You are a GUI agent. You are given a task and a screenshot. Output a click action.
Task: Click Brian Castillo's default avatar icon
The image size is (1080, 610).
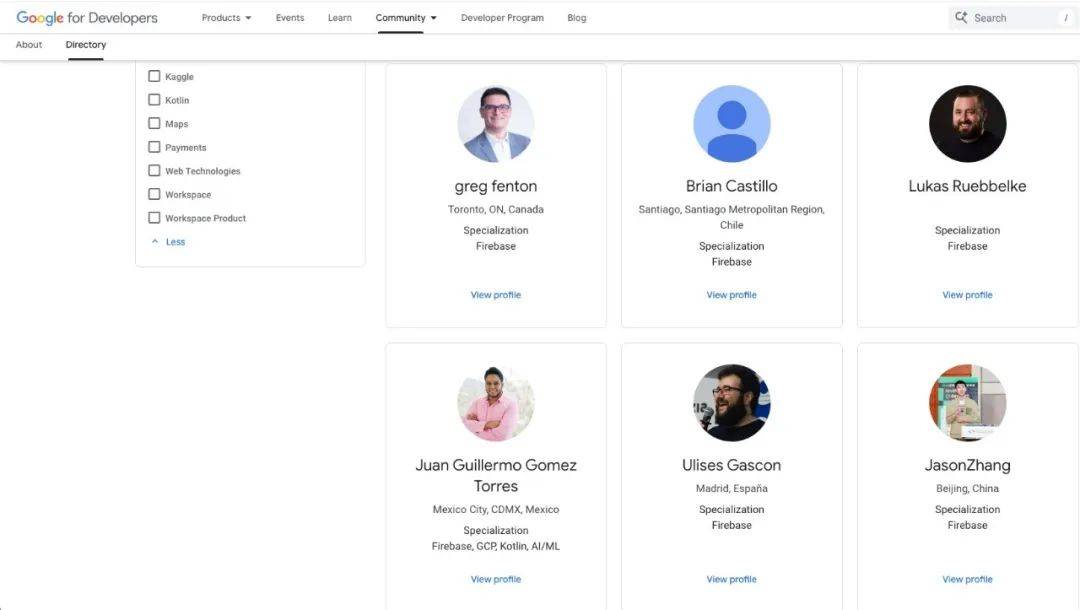tap(731, 122)
